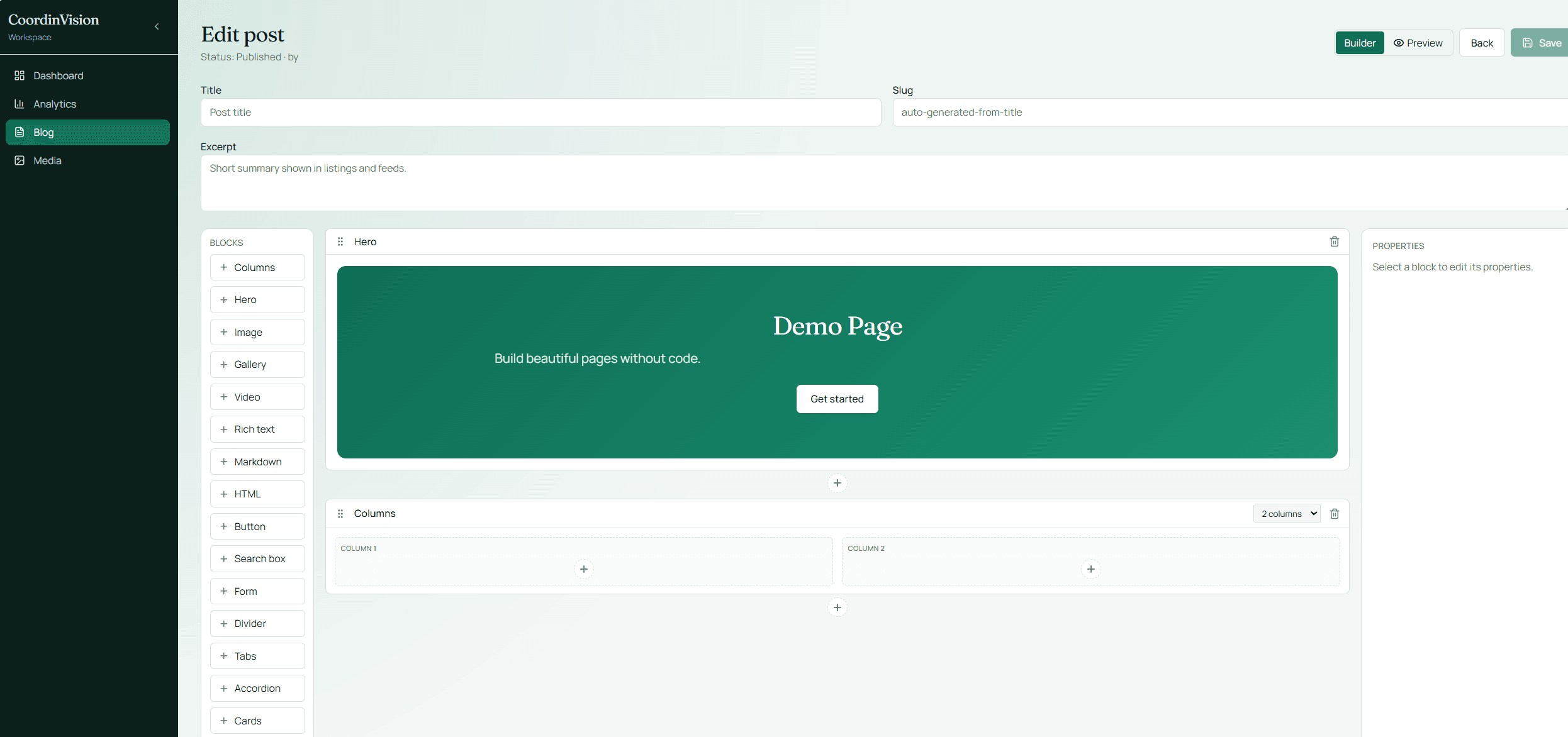
Task: Add an Accordion block
Action: [x=257, y=689]
